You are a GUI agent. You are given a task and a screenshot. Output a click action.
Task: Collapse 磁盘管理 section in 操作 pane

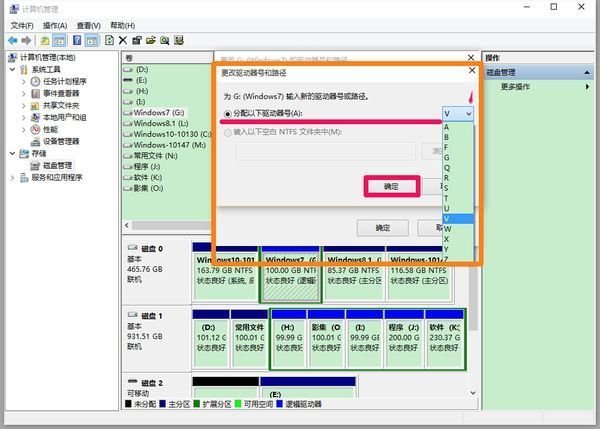[x=587, y=72]
